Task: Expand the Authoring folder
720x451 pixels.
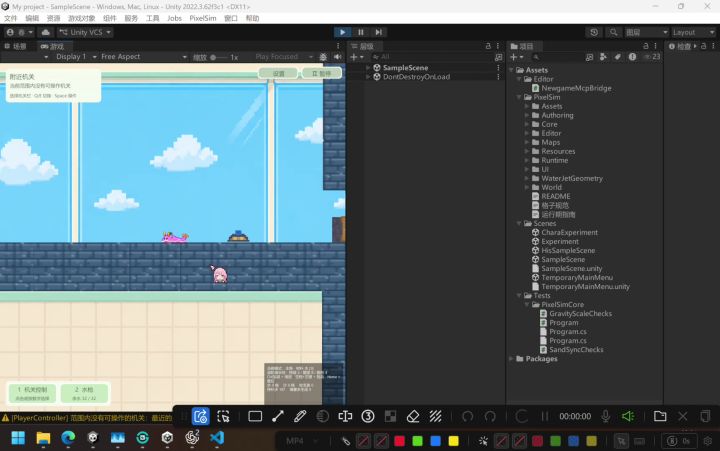Action: pos(527,115)
